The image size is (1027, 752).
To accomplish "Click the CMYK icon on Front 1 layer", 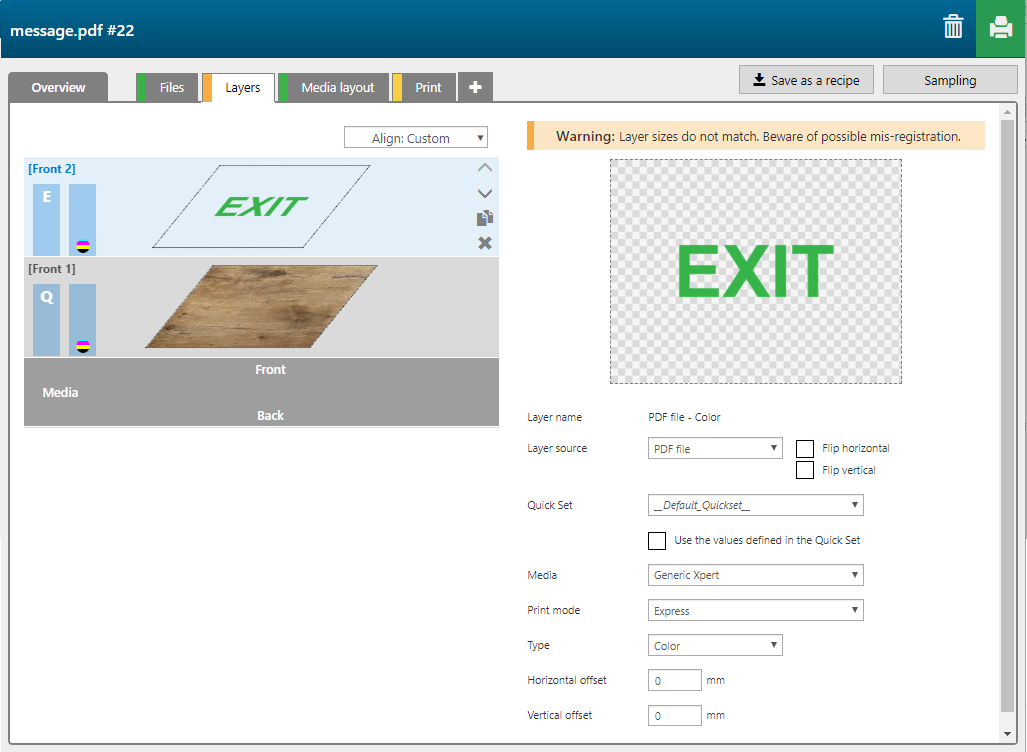I will (83, 346).
